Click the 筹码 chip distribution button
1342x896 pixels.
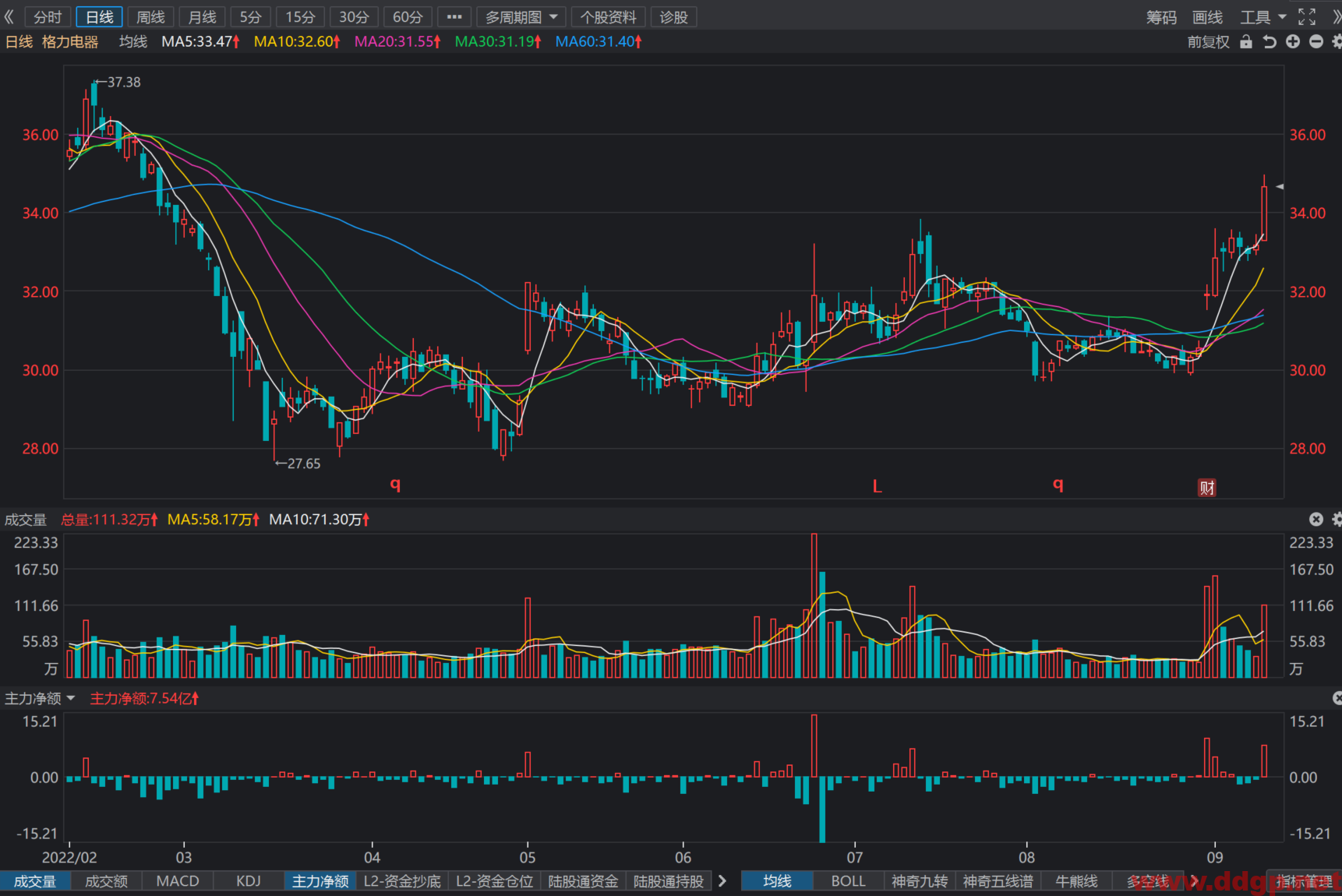(x=1161, y=17)
